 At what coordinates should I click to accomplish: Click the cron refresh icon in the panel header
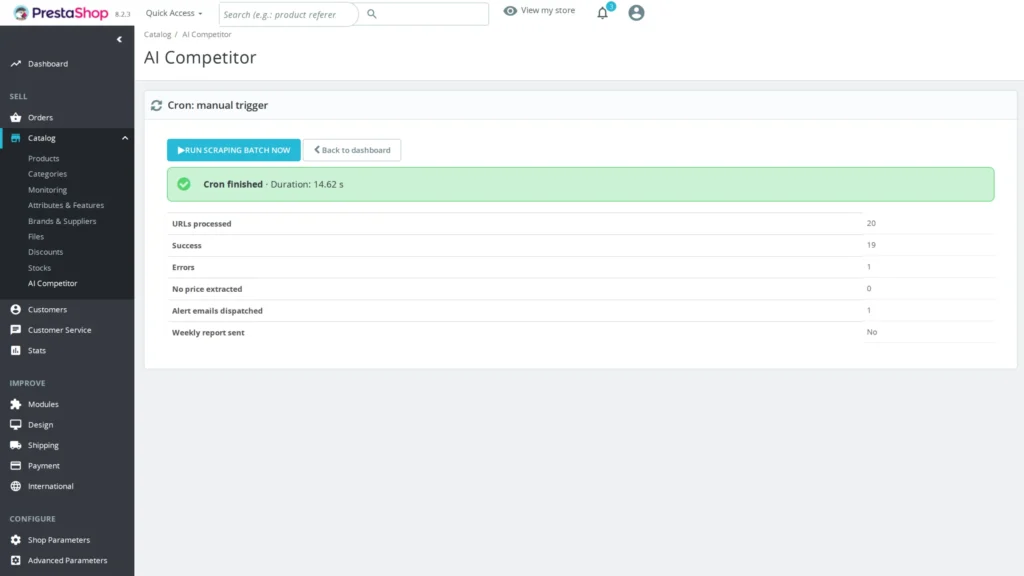(156, 105)
